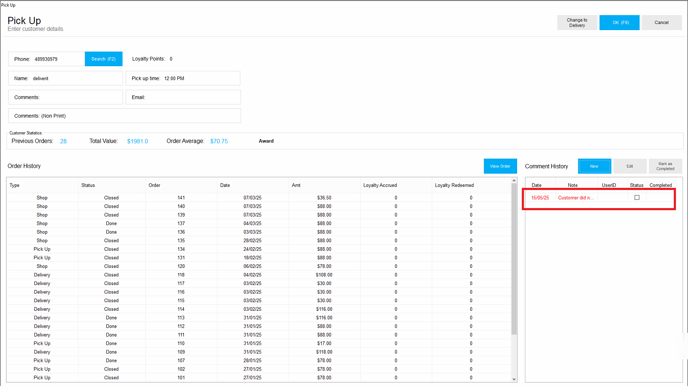Select the 15/05/25 comment date
688x386 pixels.
540,198
